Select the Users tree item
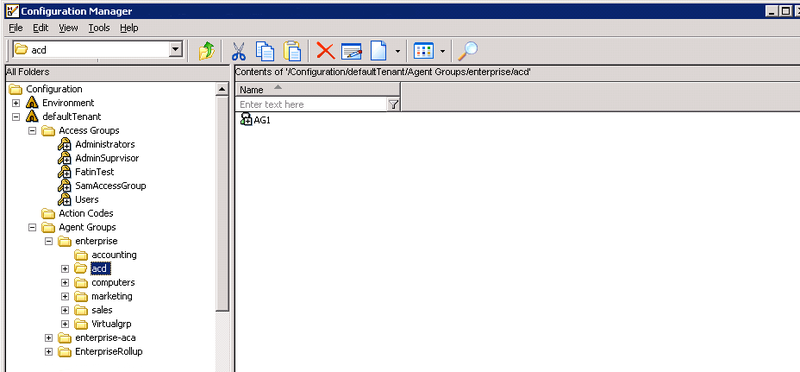 [87, 200]
